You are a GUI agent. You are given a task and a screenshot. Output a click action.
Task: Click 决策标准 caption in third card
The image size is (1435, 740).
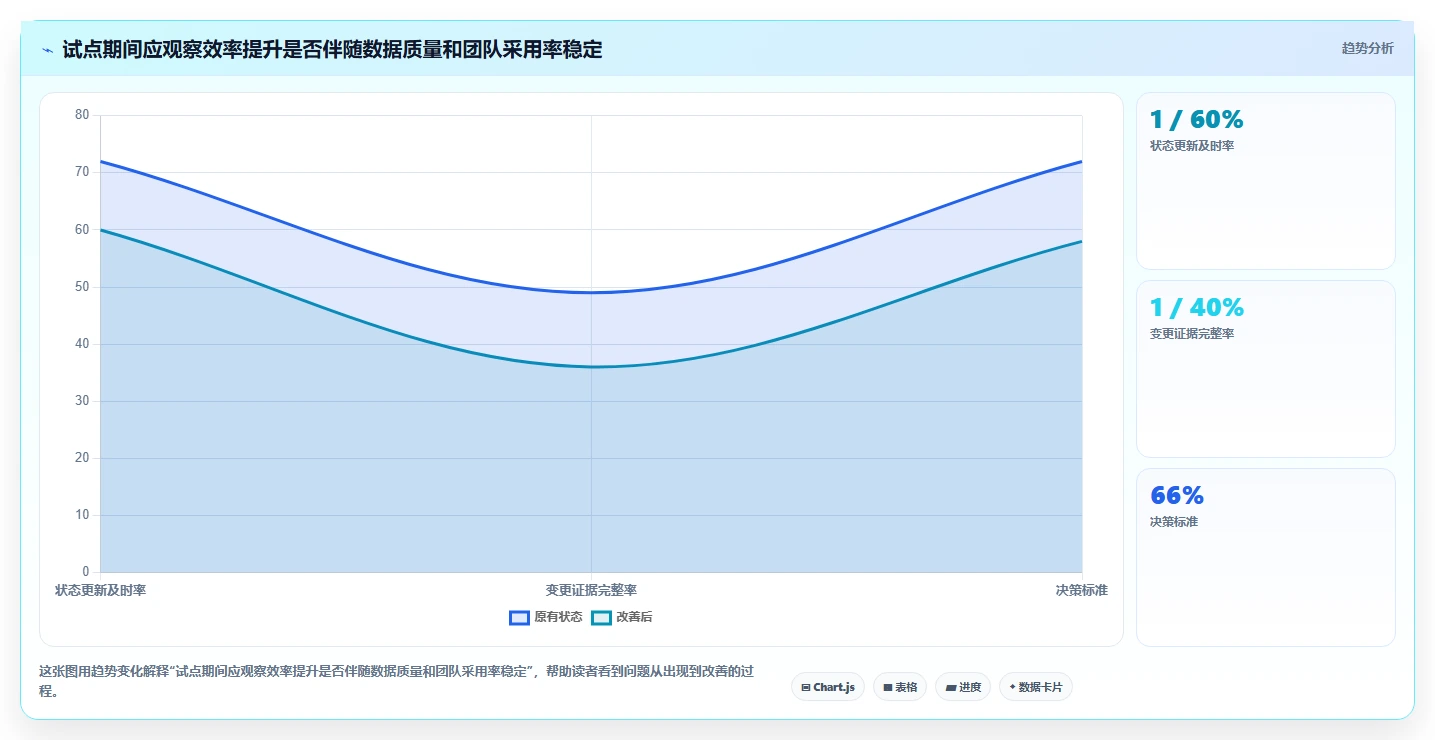[1174, 522]
